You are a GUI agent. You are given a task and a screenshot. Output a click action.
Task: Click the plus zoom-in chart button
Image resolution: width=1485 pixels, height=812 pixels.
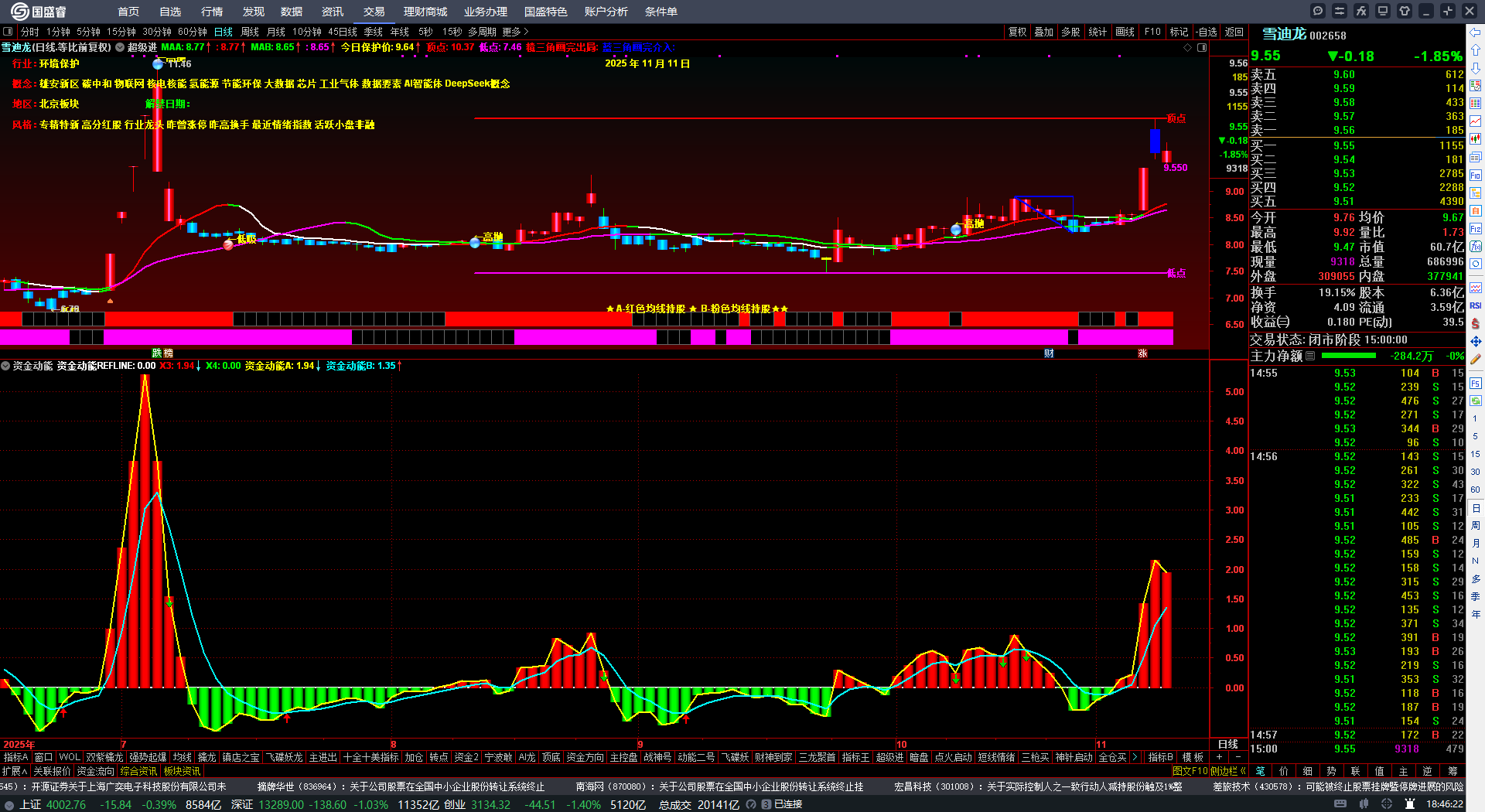[x=1219, y=757]
